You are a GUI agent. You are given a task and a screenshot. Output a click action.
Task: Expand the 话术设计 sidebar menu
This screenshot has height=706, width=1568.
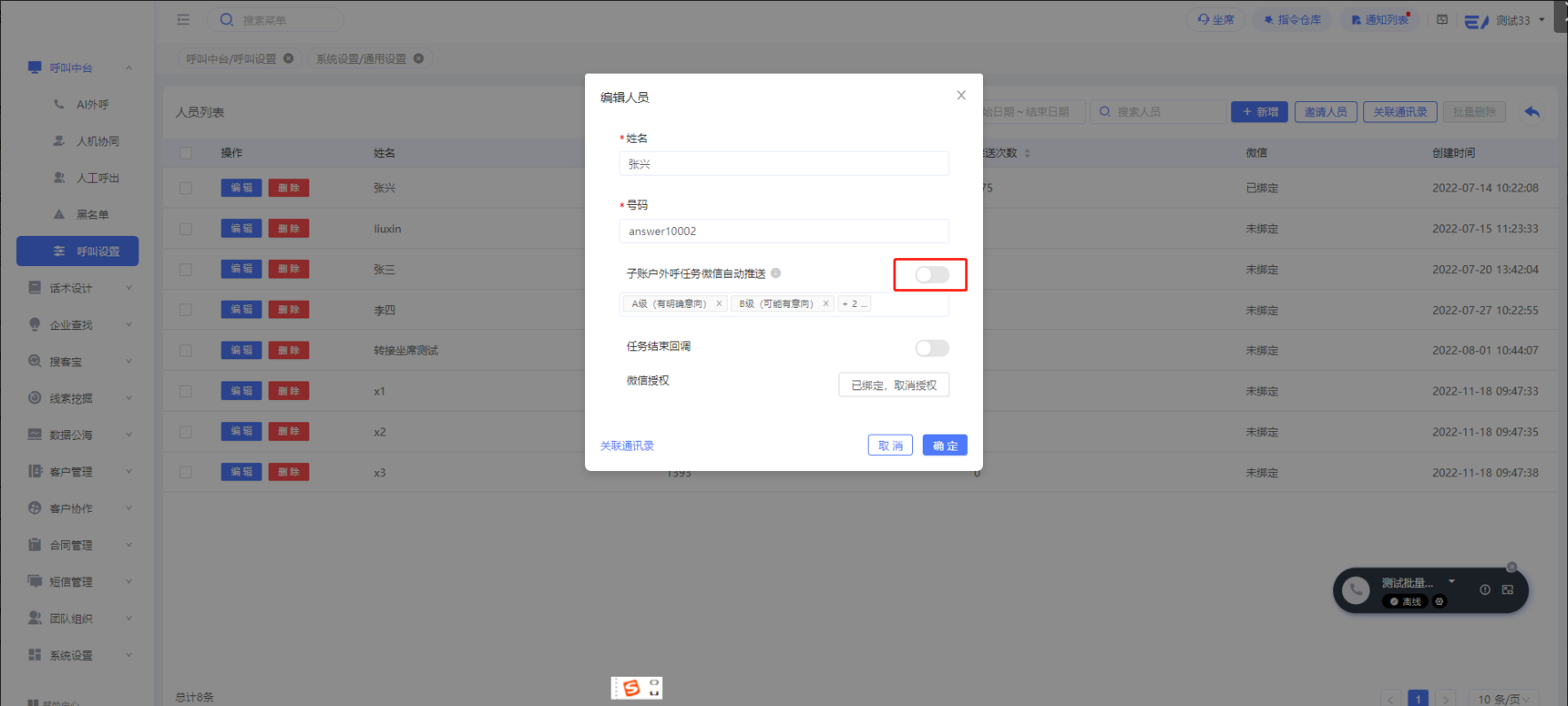(78, 288)
